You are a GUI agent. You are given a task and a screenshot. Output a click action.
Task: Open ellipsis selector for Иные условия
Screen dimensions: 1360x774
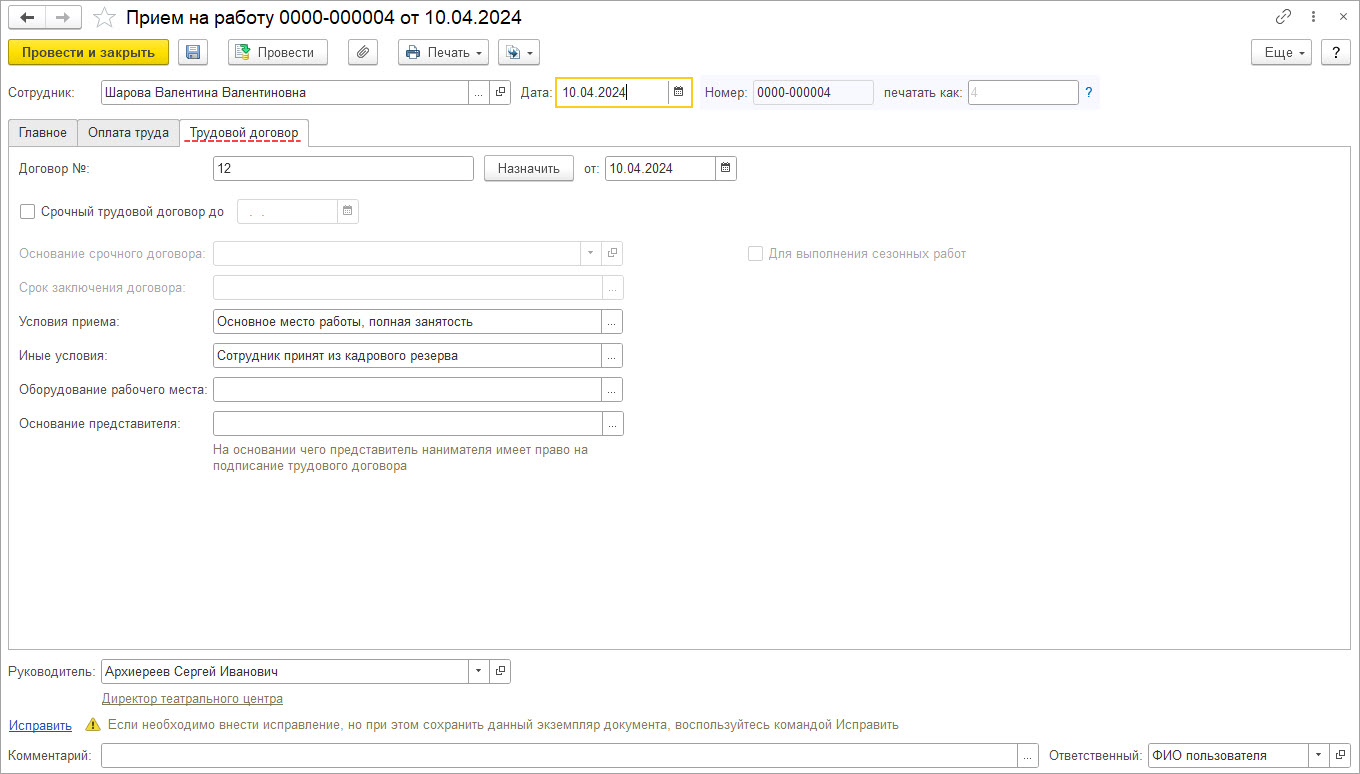click(x=612, y=356)
